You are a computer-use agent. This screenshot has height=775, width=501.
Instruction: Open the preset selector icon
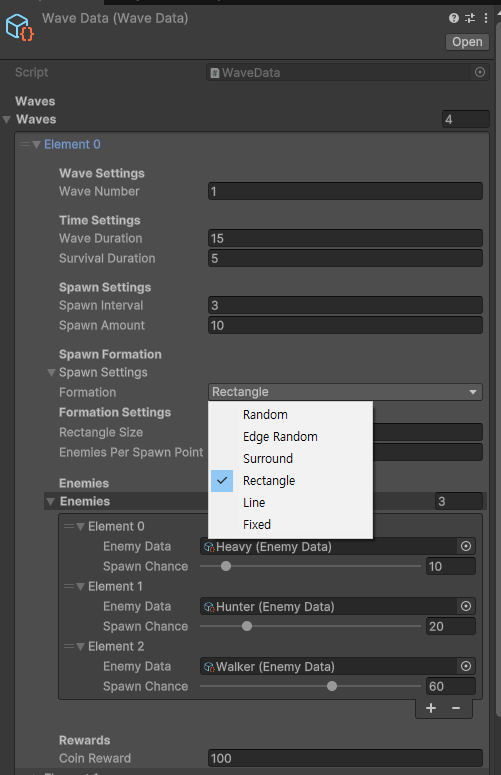click(x=470, y=18)
